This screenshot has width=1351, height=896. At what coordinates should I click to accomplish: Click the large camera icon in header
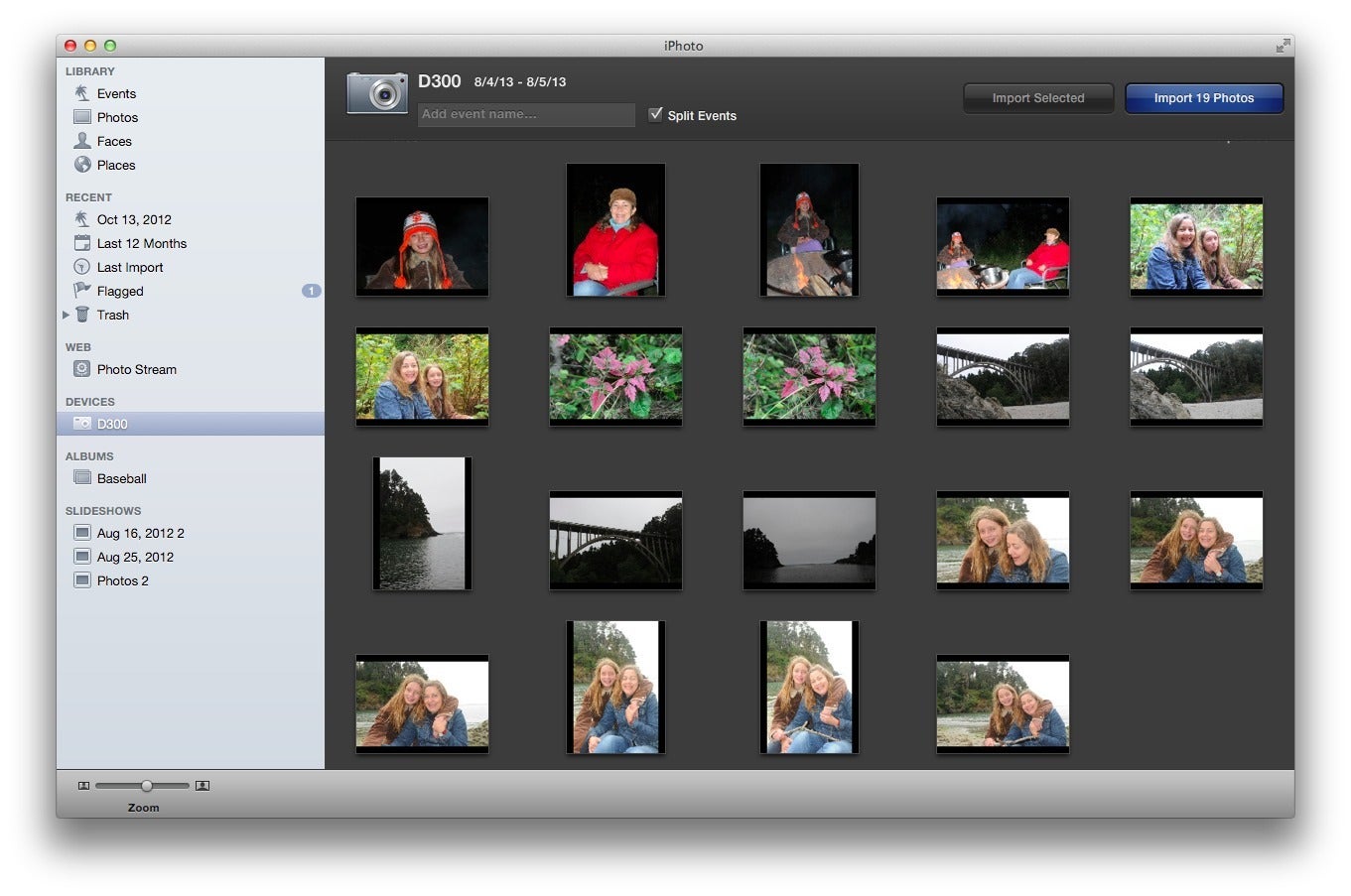coord(377,94)
